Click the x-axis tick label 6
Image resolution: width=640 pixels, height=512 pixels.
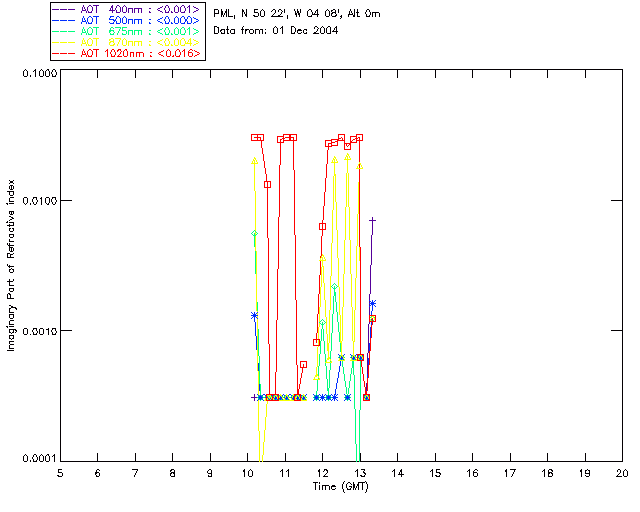(98, 474)
